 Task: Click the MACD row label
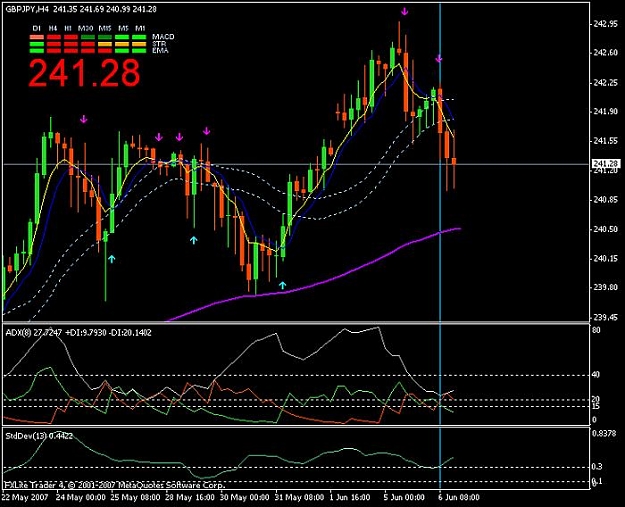163,37
